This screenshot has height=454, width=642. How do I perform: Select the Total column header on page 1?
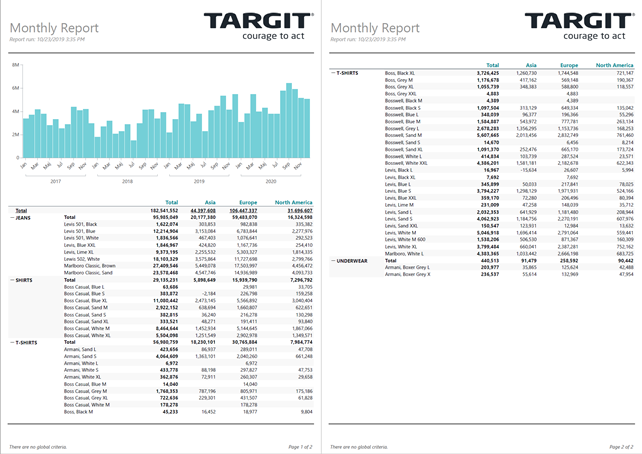click(172, 202)
